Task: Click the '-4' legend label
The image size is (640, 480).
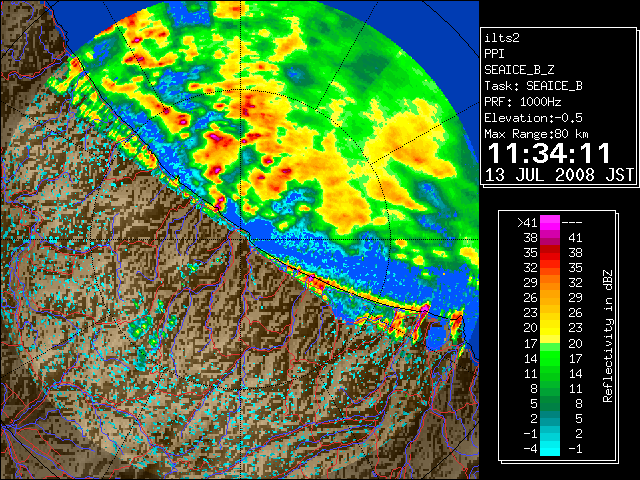Action: pos(530,449)
